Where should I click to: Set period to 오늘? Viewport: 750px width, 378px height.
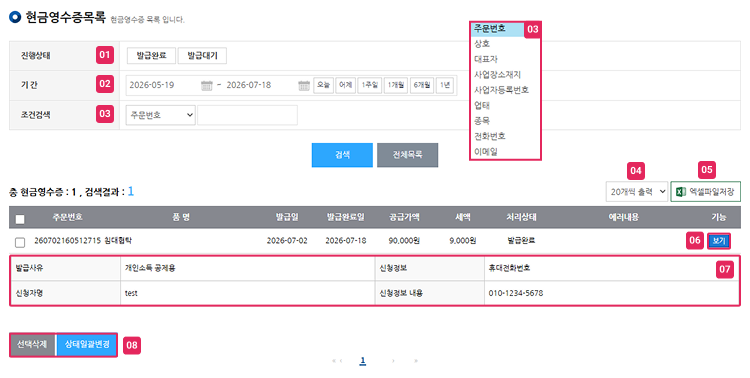[323, 85]
